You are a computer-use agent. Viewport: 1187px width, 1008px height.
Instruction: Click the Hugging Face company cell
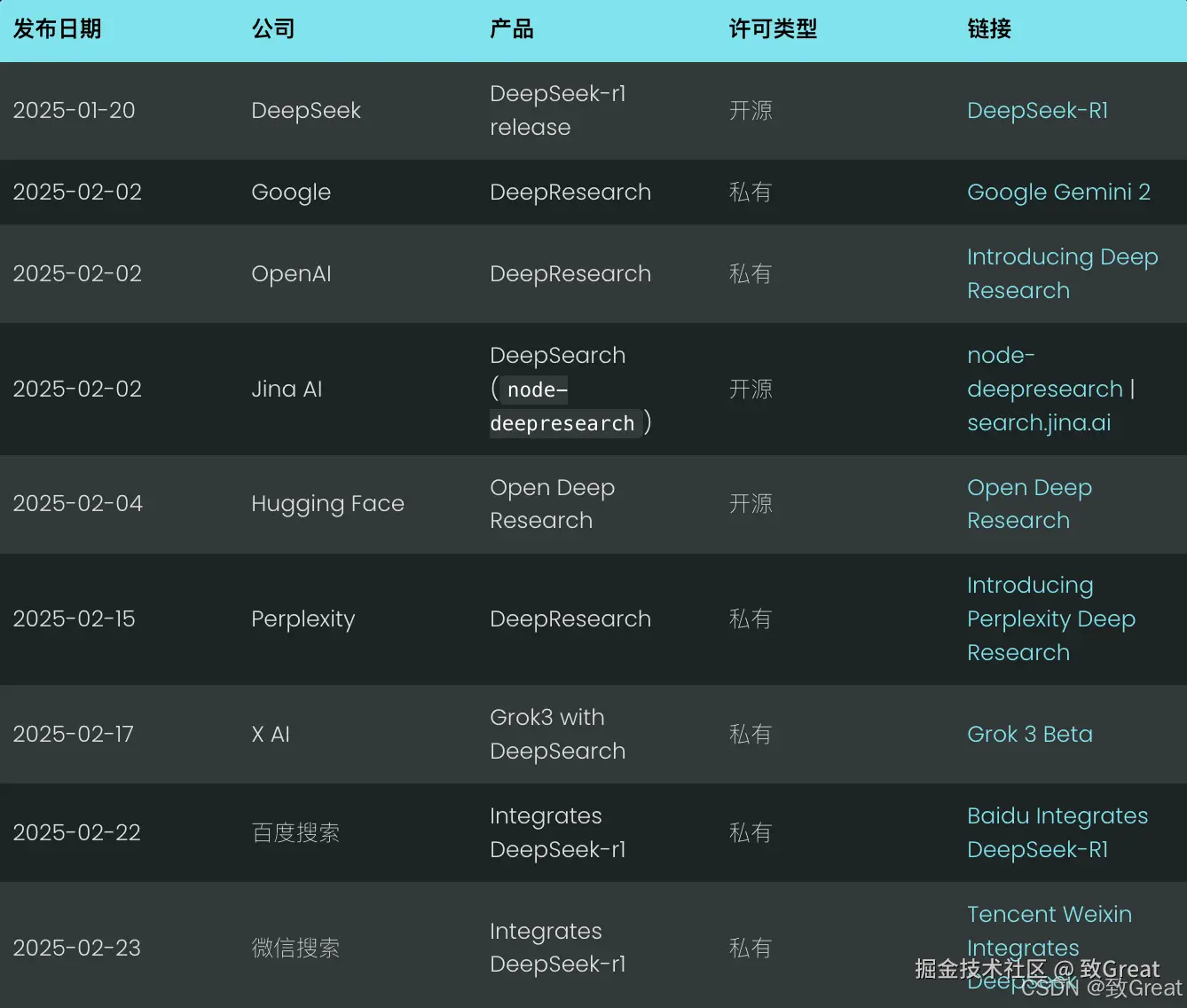click(327, 504)
